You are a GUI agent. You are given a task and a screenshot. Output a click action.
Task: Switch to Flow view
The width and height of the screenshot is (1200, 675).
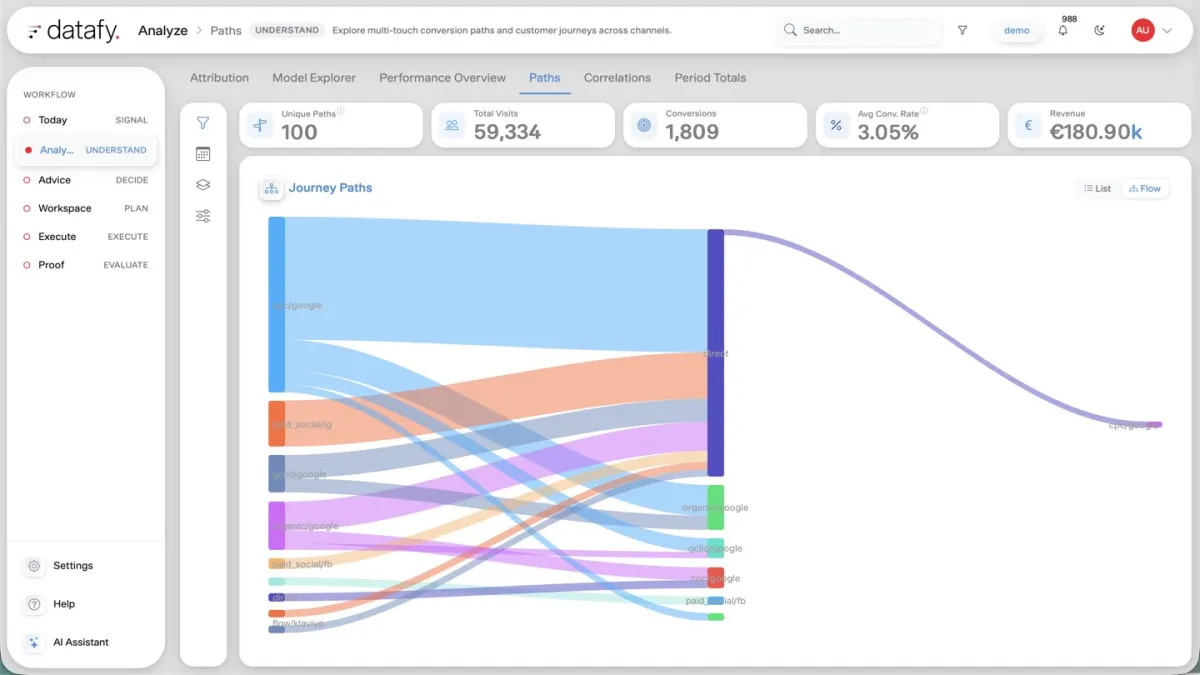tap(1144, 188)
